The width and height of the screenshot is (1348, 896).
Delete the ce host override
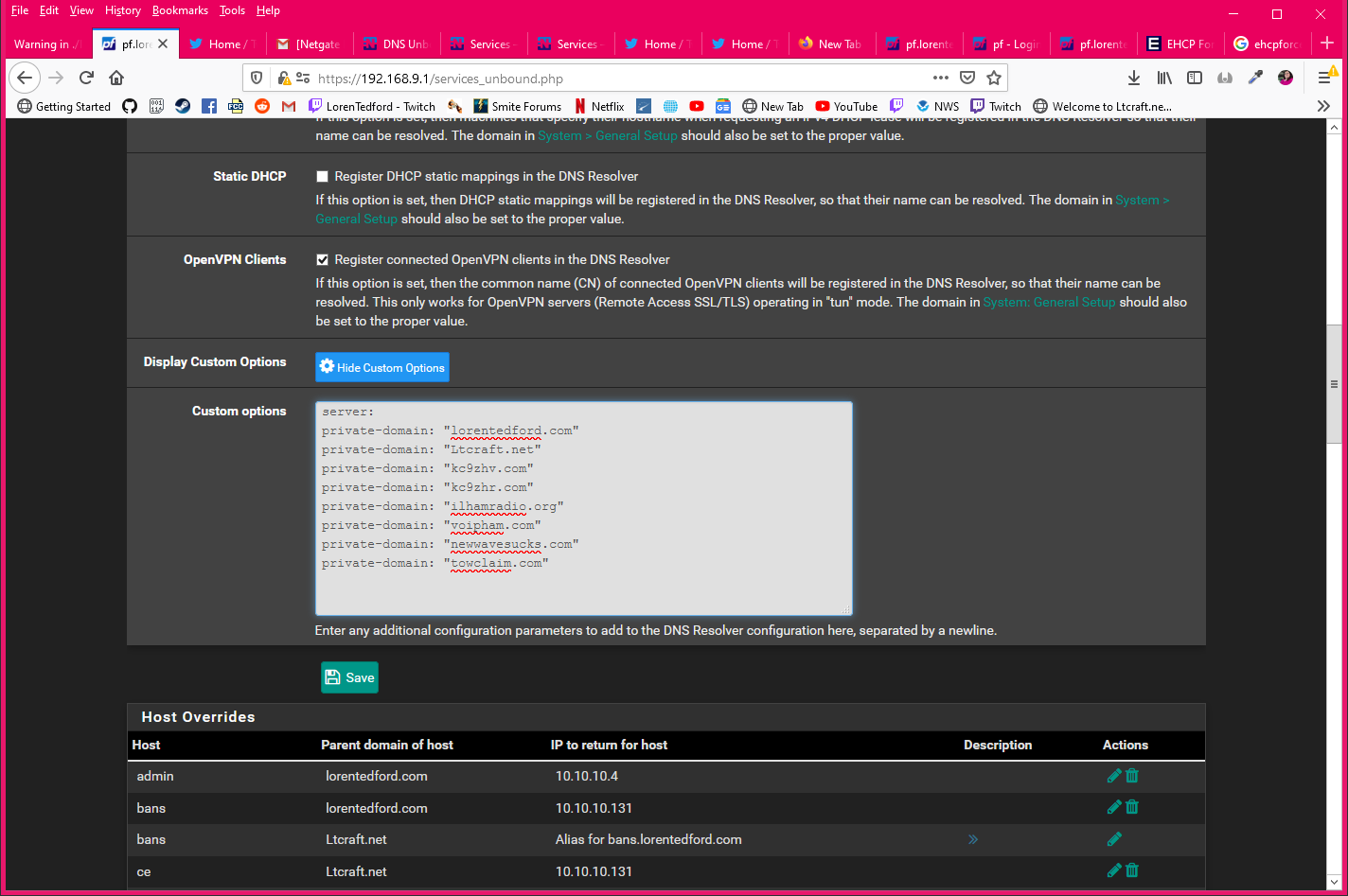point(1132,871)
